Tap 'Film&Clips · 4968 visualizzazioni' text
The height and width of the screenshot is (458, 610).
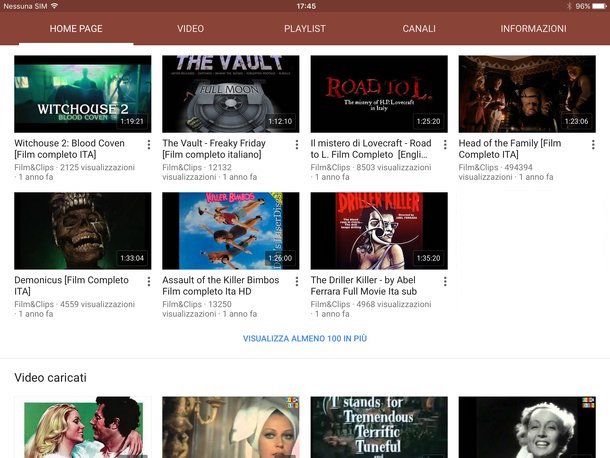click(x=371, y=304)
